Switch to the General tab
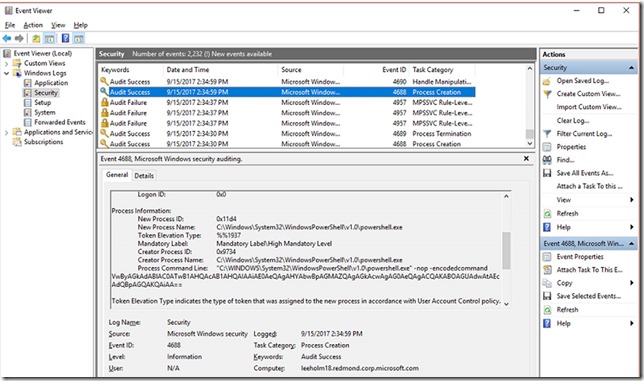The width and height of the screenshot is (644, 381). coord(117,175)
